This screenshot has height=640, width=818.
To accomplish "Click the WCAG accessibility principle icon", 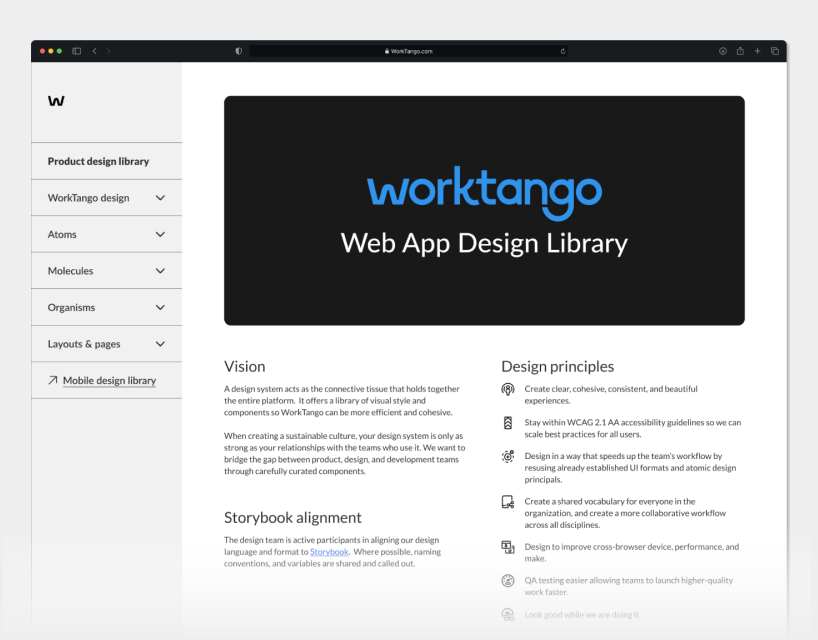I will (x=508, y=422).
